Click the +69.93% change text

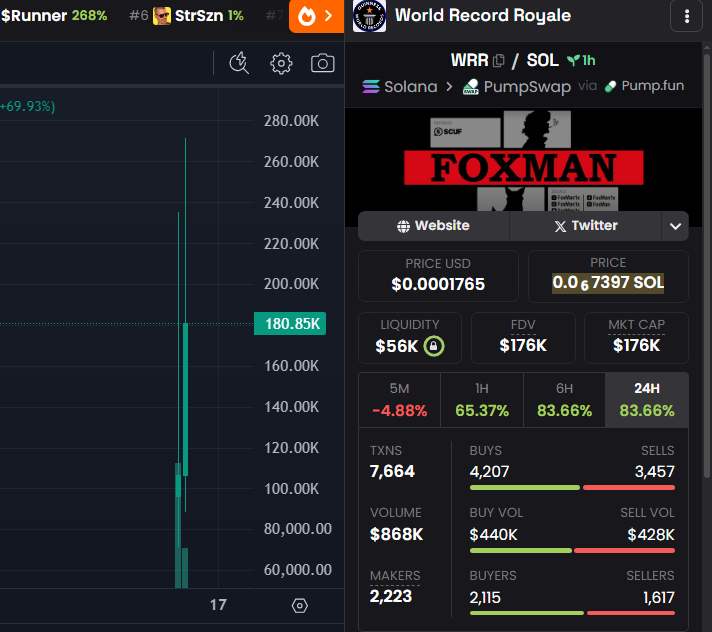click(x=27, y=106)
